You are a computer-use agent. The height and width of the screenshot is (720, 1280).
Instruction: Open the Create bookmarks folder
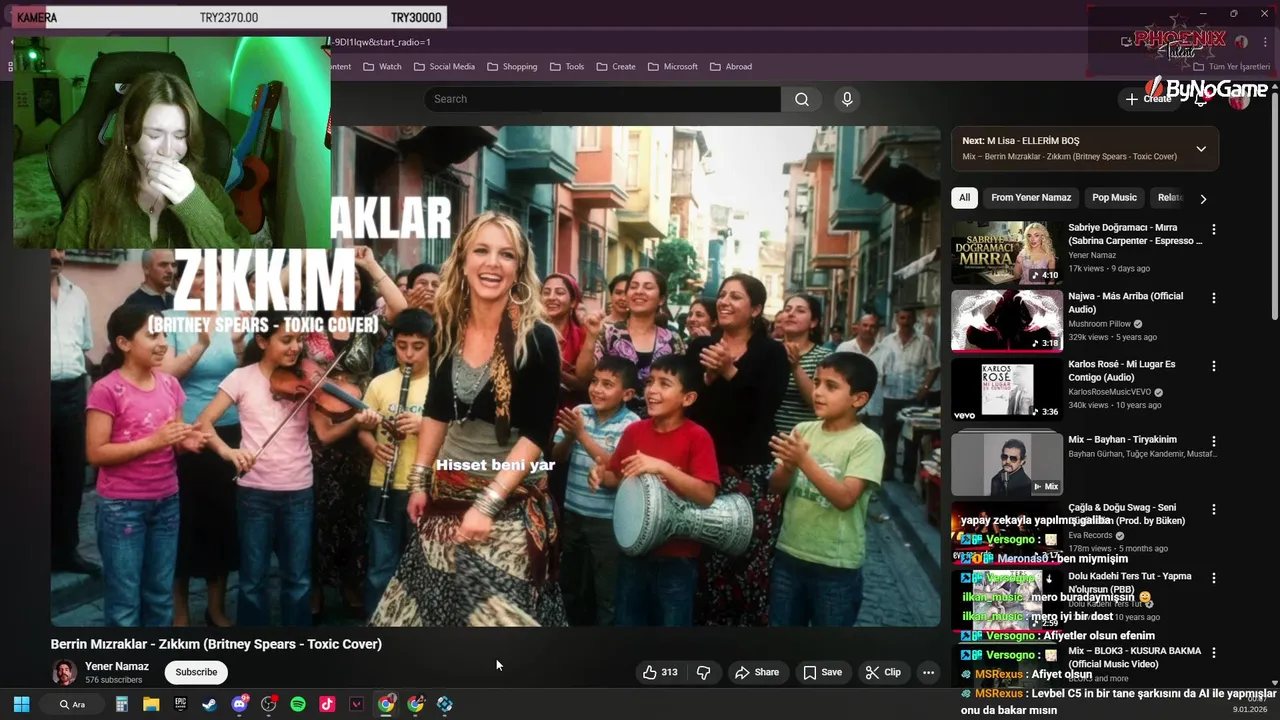(x=616, y=67)
